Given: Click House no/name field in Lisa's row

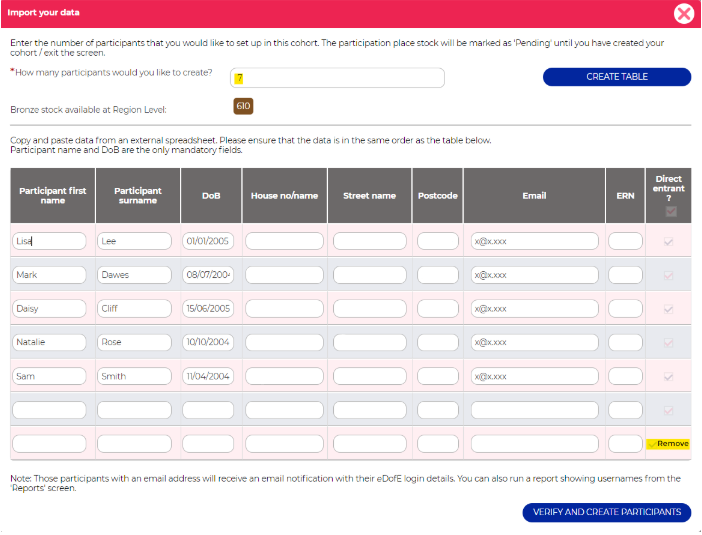Looking at the screenshot, I should coord(284,241).
